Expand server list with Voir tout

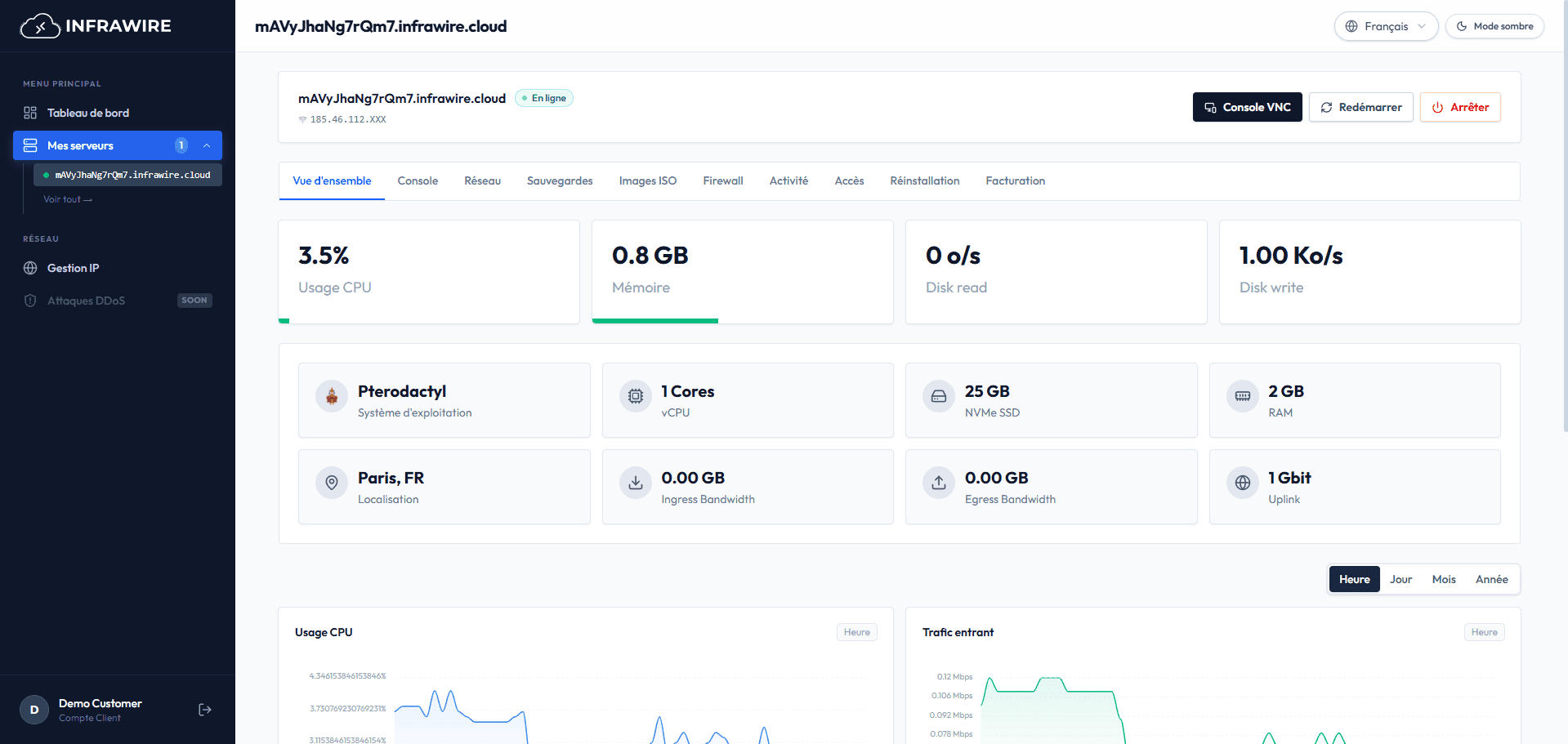pos(68,199)
